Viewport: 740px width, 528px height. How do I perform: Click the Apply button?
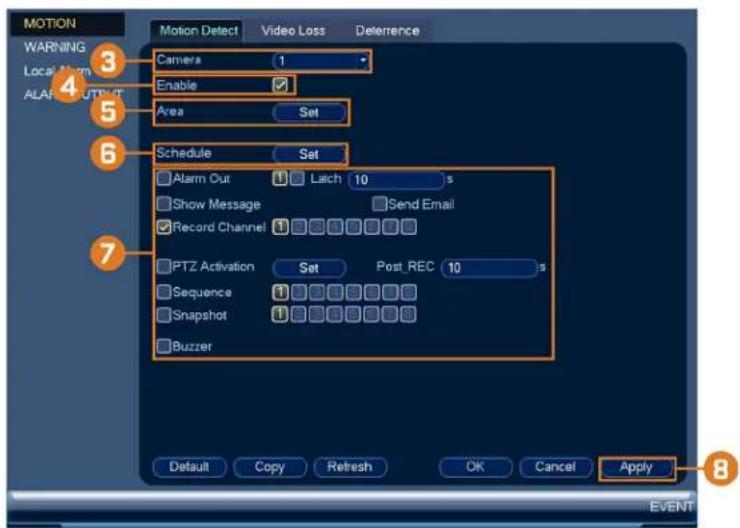coord(636,468)
